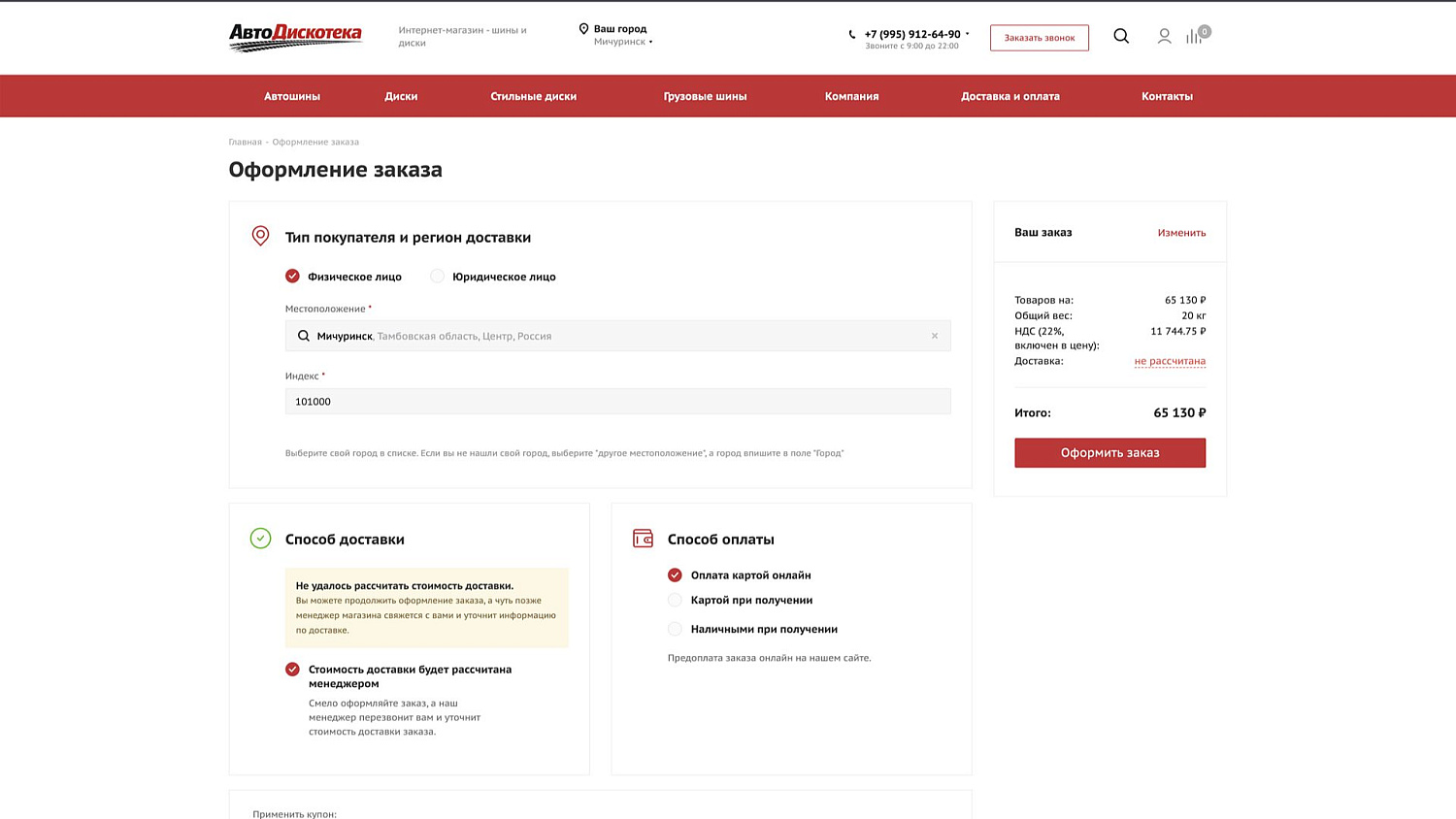Go to Доставка и оплата menu
The image size is (1456, 819).
1010,96
